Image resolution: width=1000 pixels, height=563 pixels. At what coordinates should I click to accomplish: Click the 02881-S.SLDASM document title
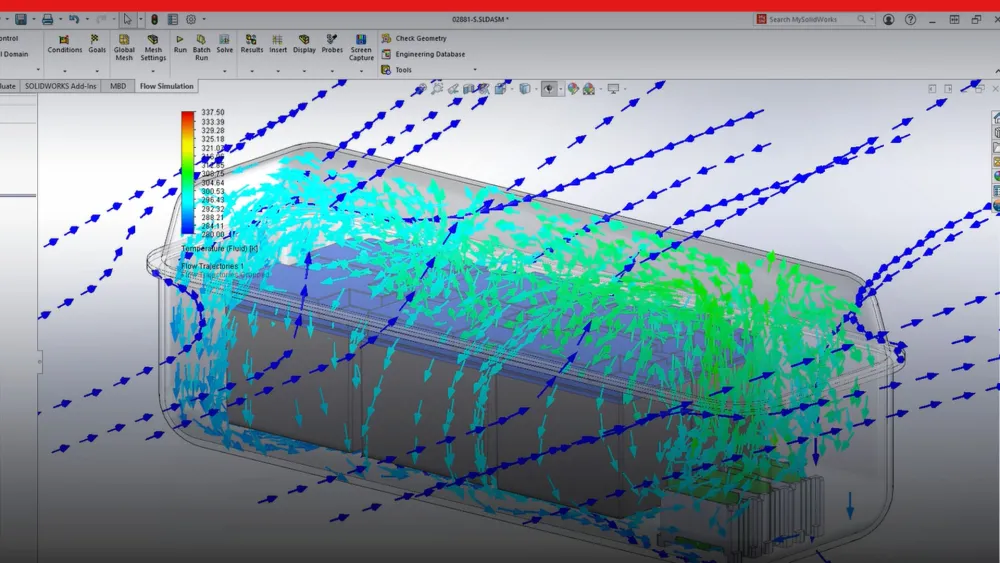(x=480, y=20)
